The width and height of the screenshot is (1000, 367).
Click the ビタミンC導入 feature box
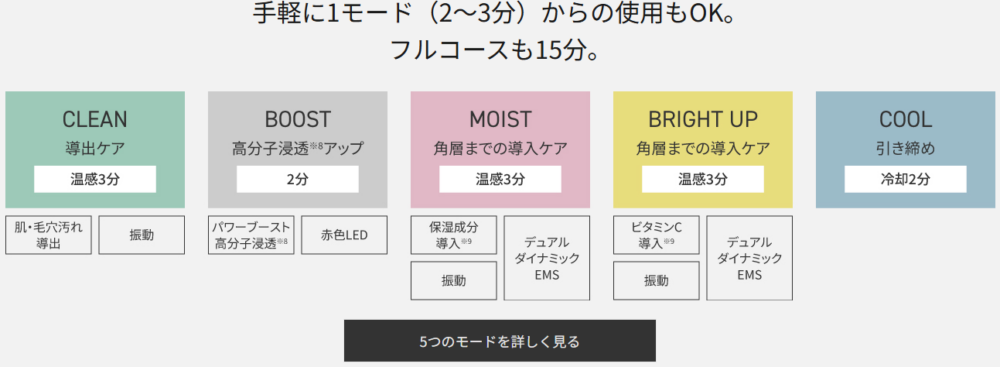(657, 235)
